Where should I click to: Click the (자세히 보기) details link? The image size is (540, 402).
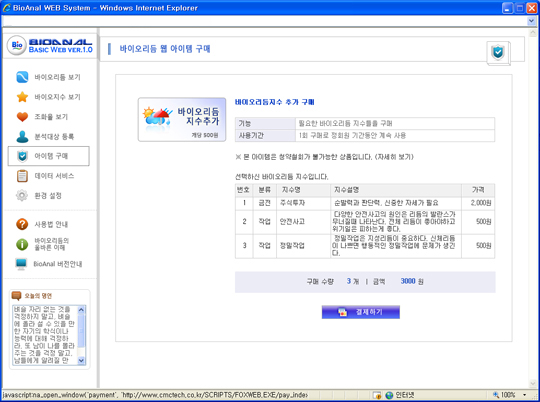pyautogui.click(x=394, y=157)
